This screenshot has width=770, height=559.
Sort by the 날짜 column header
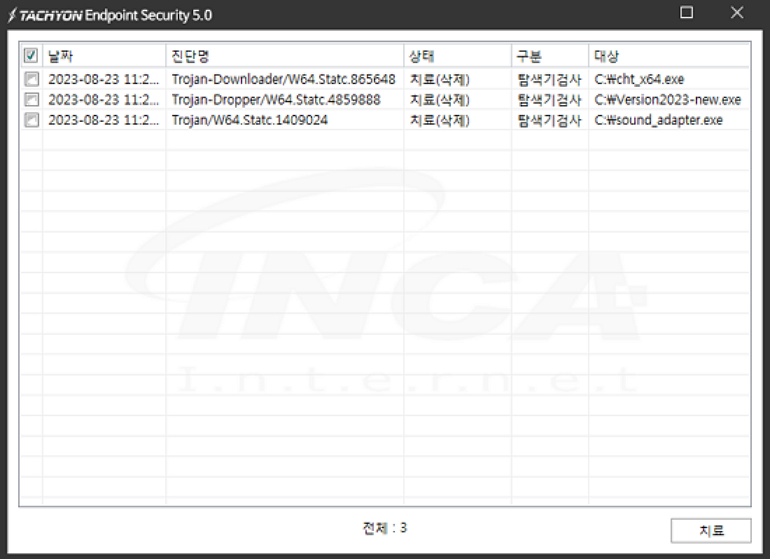click(104, 56)
